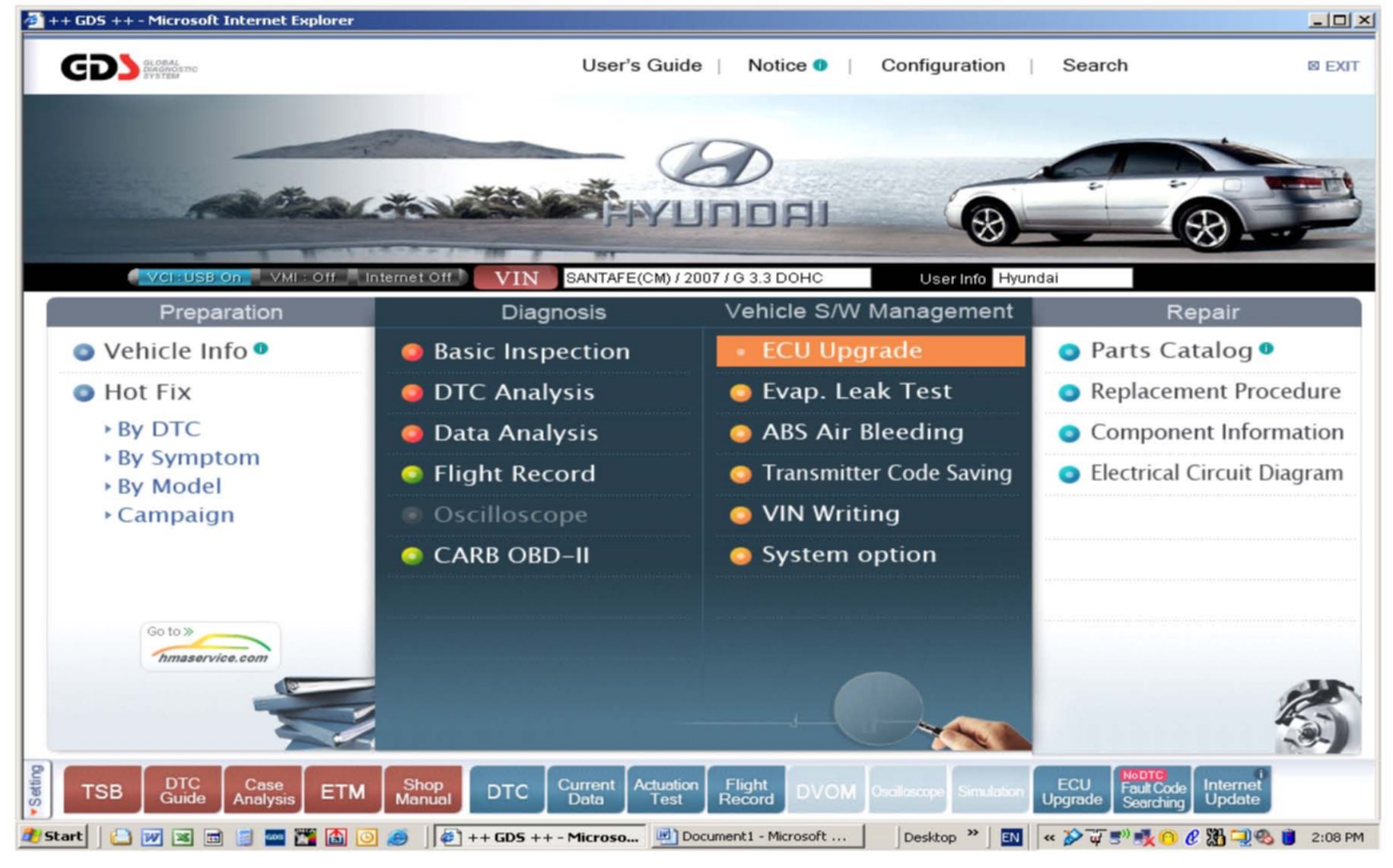Open the Configuration menu
Screen dimensions: 1393x868
point(942,65)
